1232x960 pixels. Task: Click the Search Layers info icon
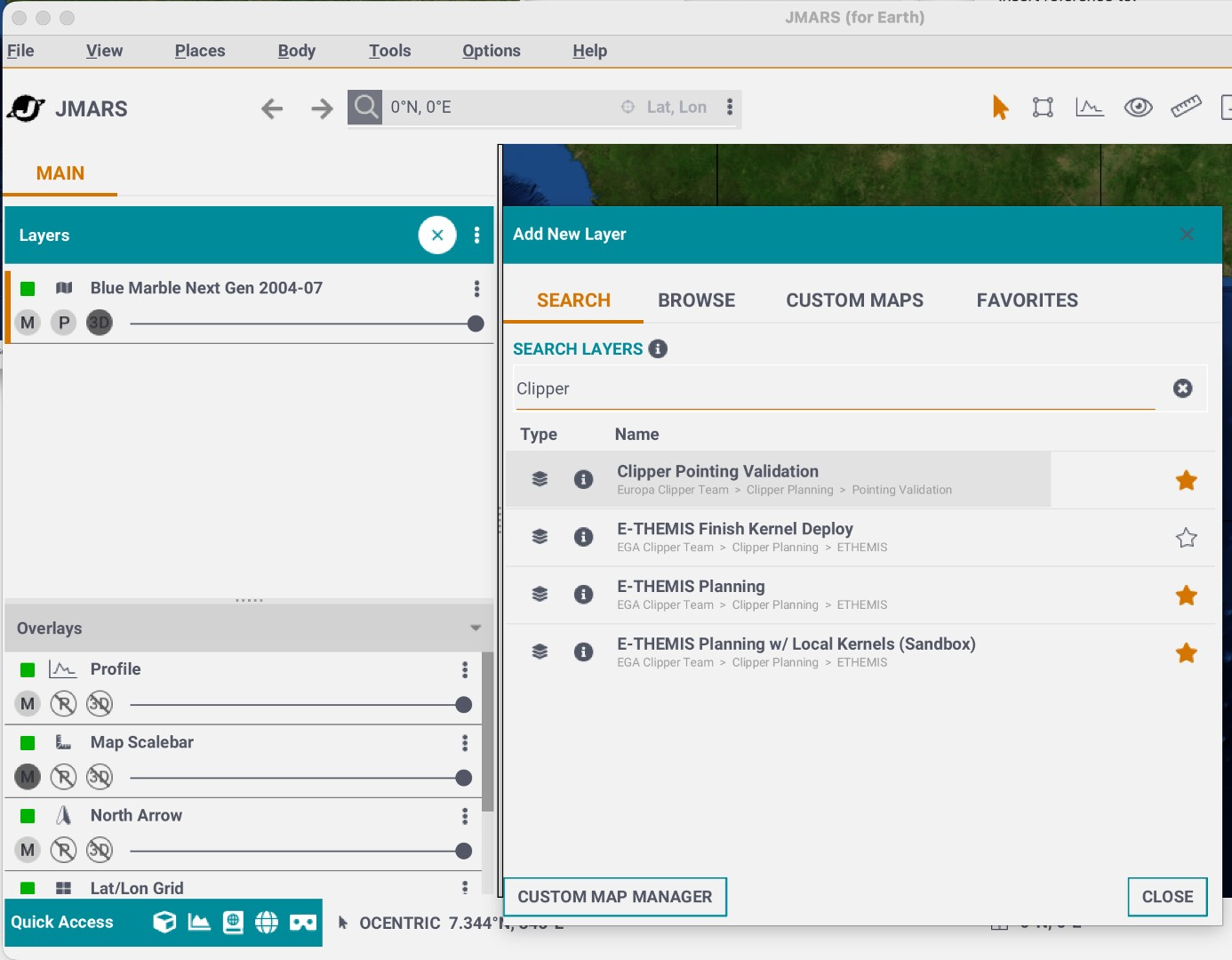pyautogui.click(x=658, y=348)
